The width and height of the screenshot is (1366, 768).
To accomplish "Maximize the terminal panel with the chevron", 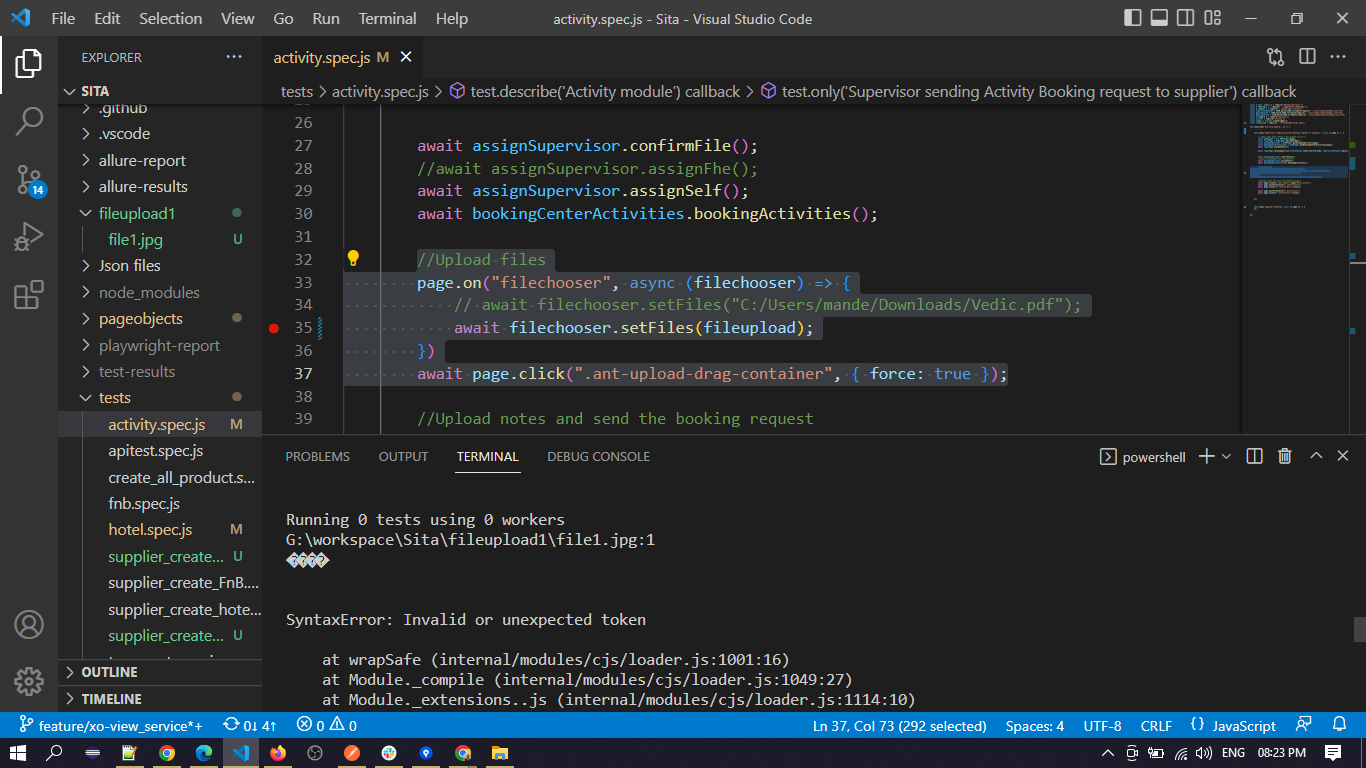I will pyautogui.click(x=1316, y=456).
